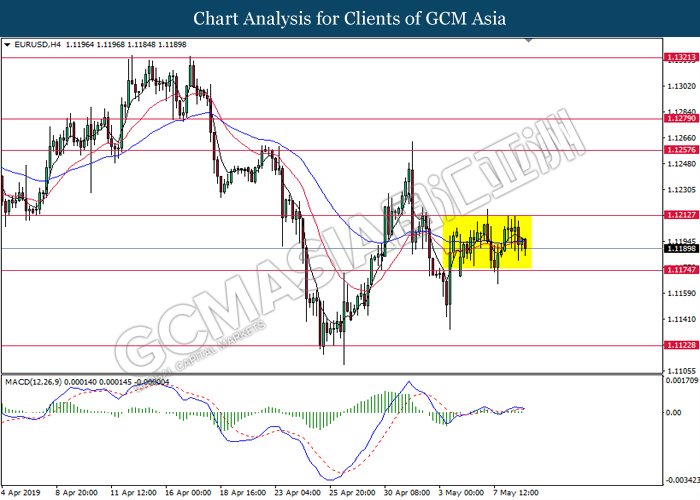This screenshot has width=700, height=500.
Task: Click the 1.12576 horizontal level label
Action: tap(681, 150)
